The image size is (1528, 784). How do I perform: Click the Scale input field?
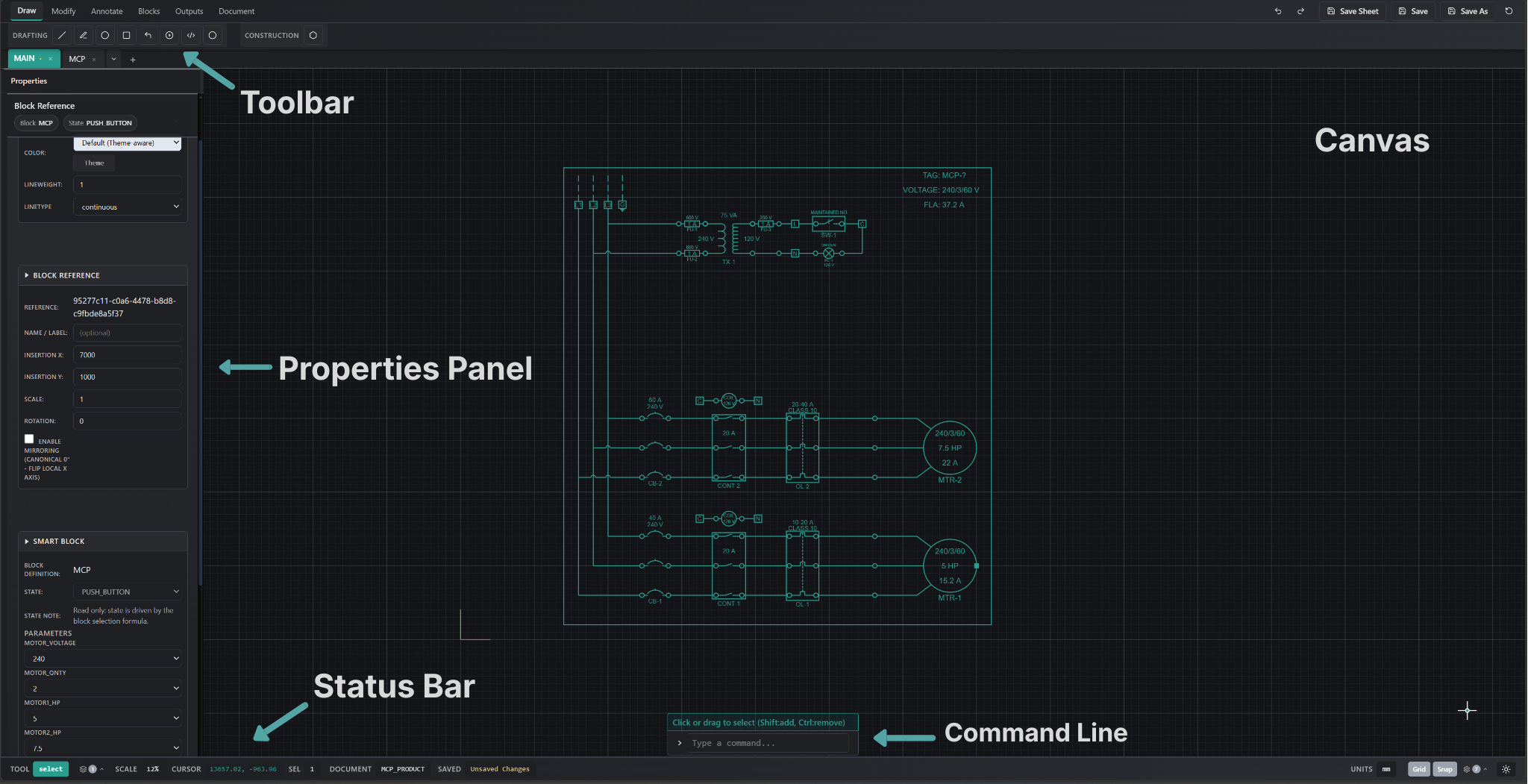pos(128,399)
